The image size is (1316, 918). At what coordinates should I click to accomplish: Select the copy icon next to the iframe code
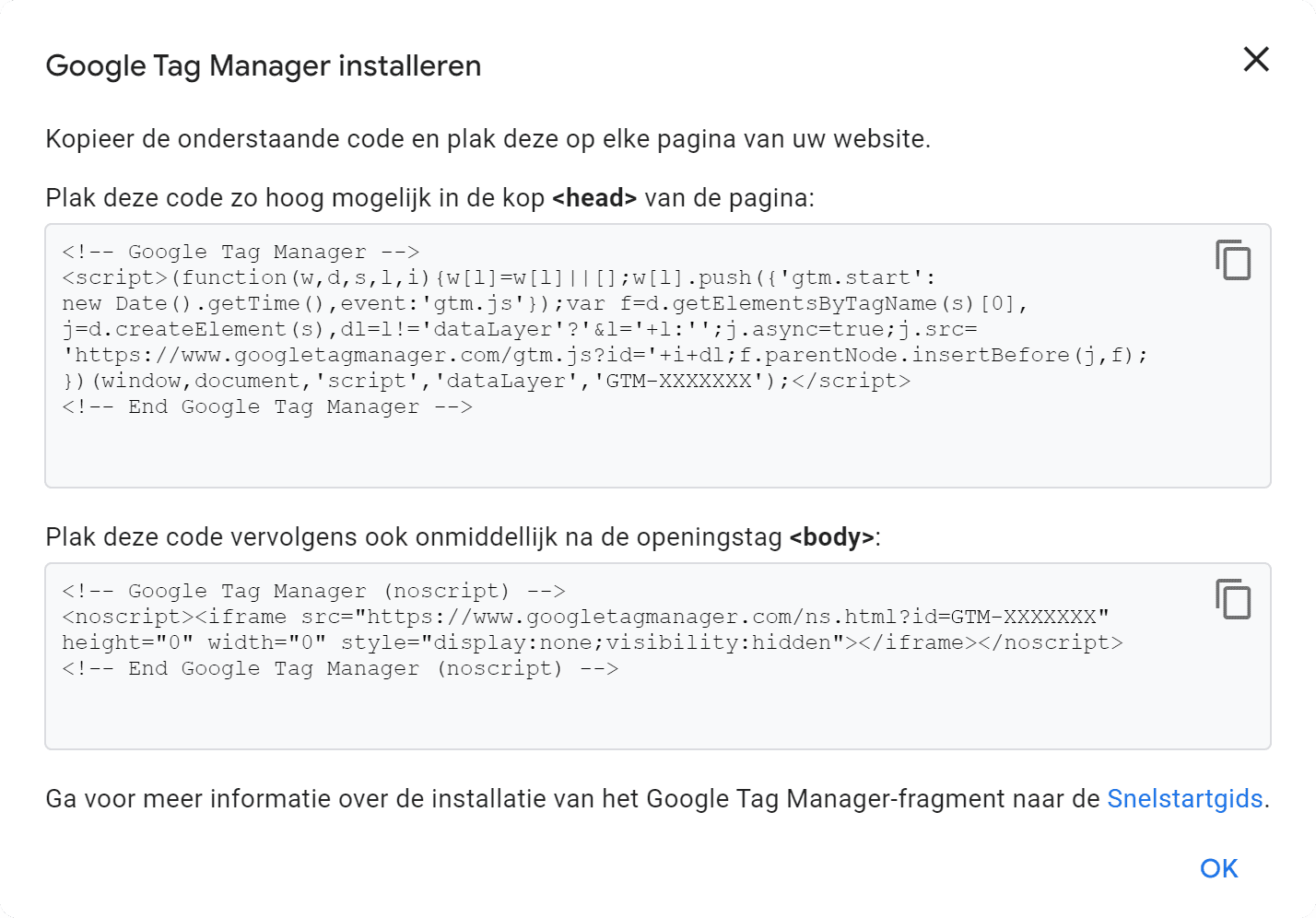1233,600
